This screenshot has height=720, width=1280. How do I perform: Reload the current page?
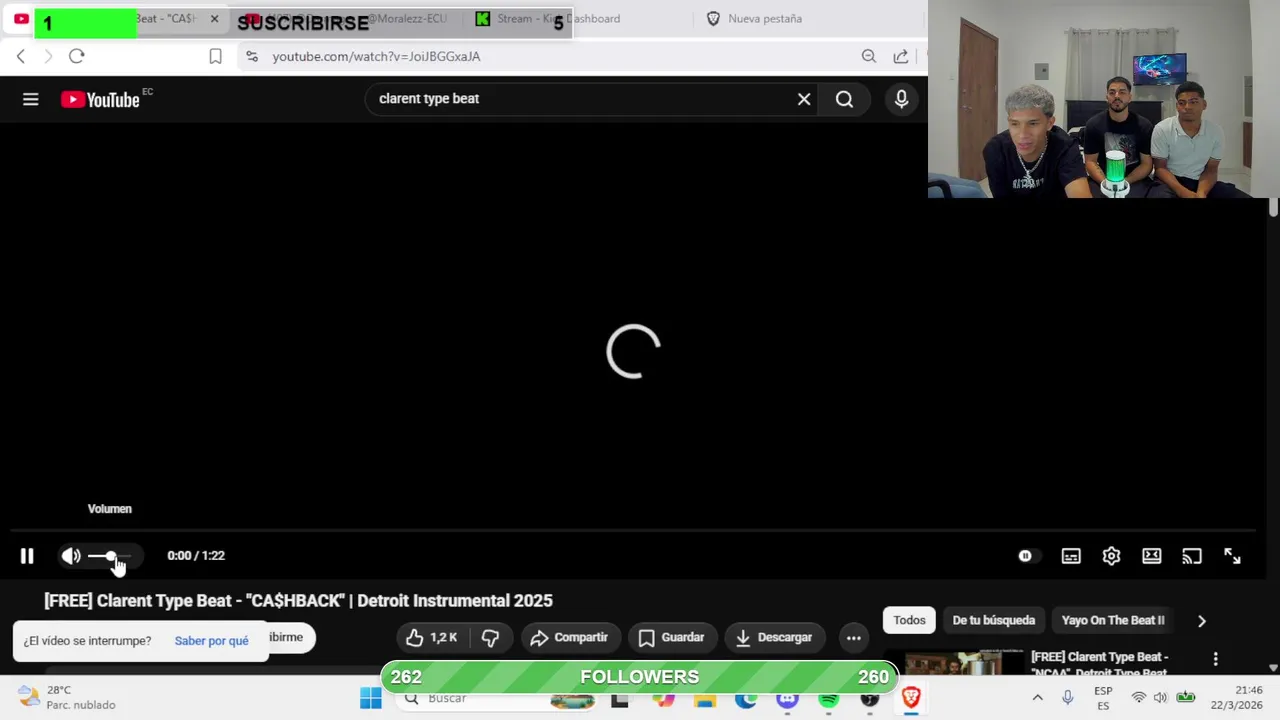pyautogui.click(x=76, y=57)
